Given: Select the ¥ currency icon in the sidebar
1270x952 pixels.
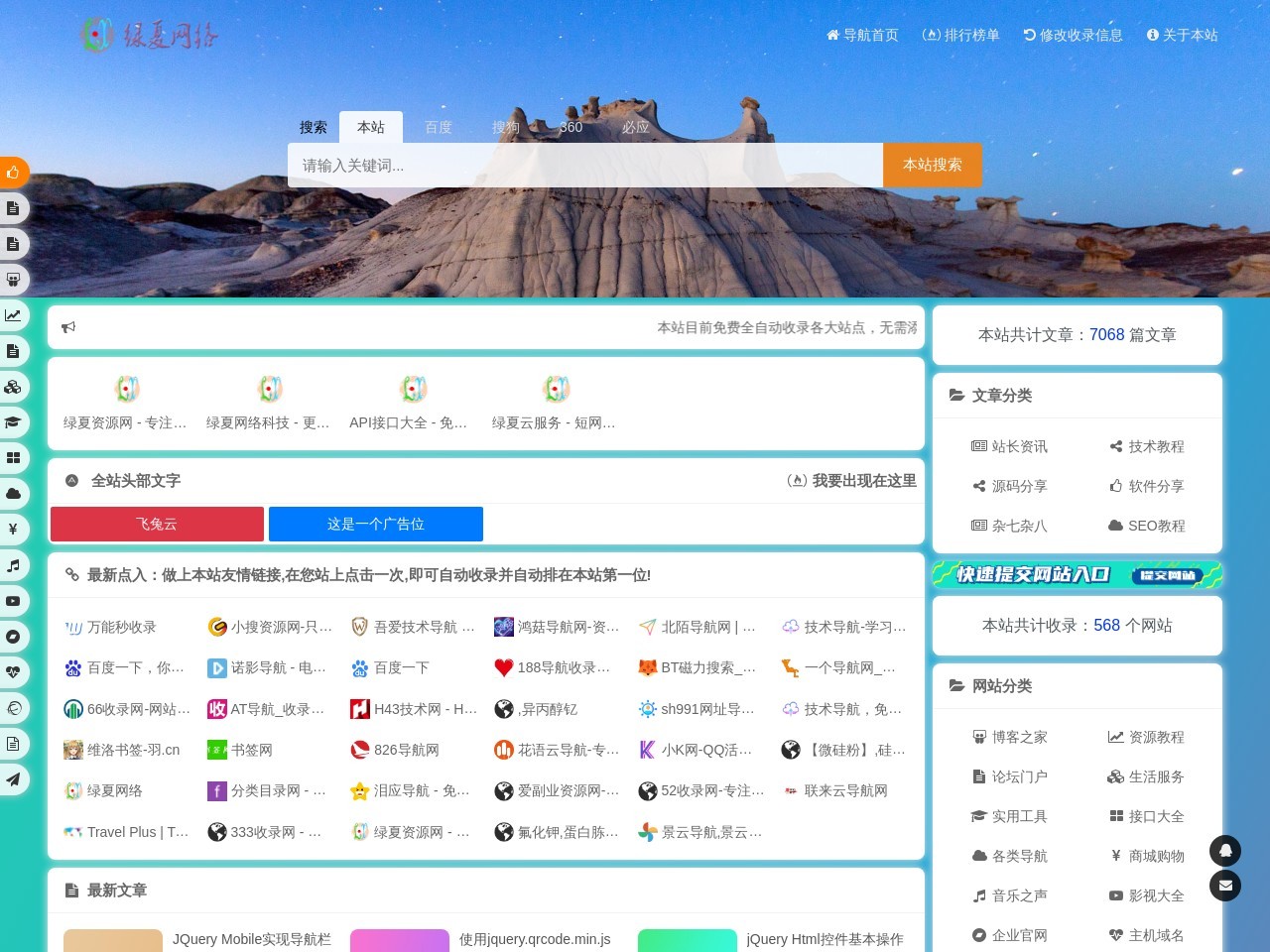Looking at the screenshot, I should click(13, 529).
